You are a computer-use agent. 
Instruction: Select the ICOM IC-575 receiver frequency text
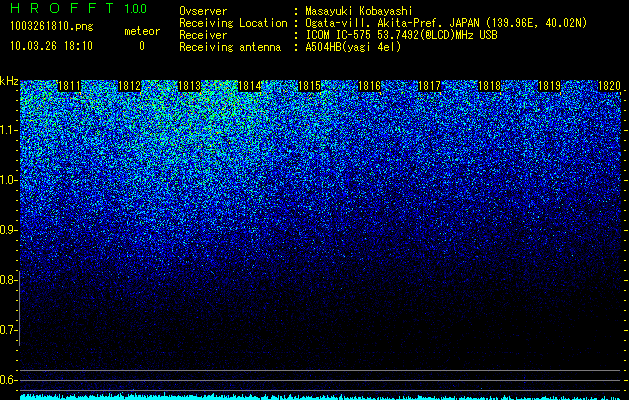coord(401,35)
